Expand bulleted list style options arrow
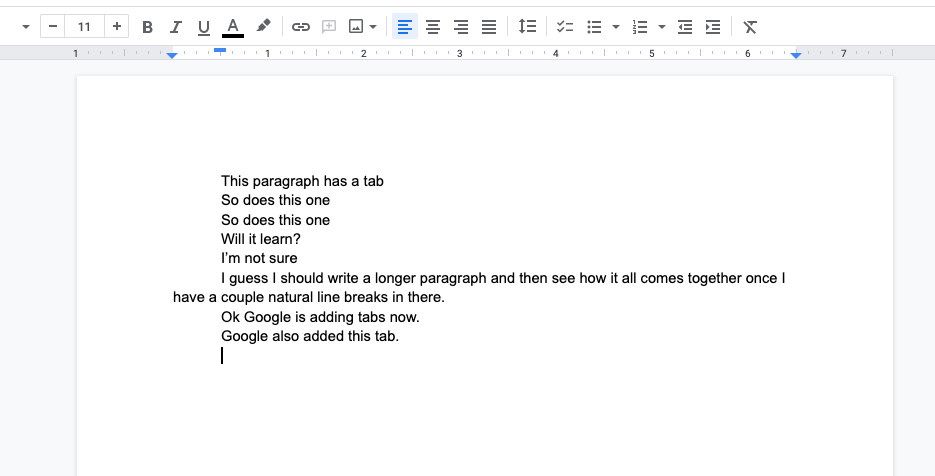The image size is (935, 476). (x=616, y=27)
